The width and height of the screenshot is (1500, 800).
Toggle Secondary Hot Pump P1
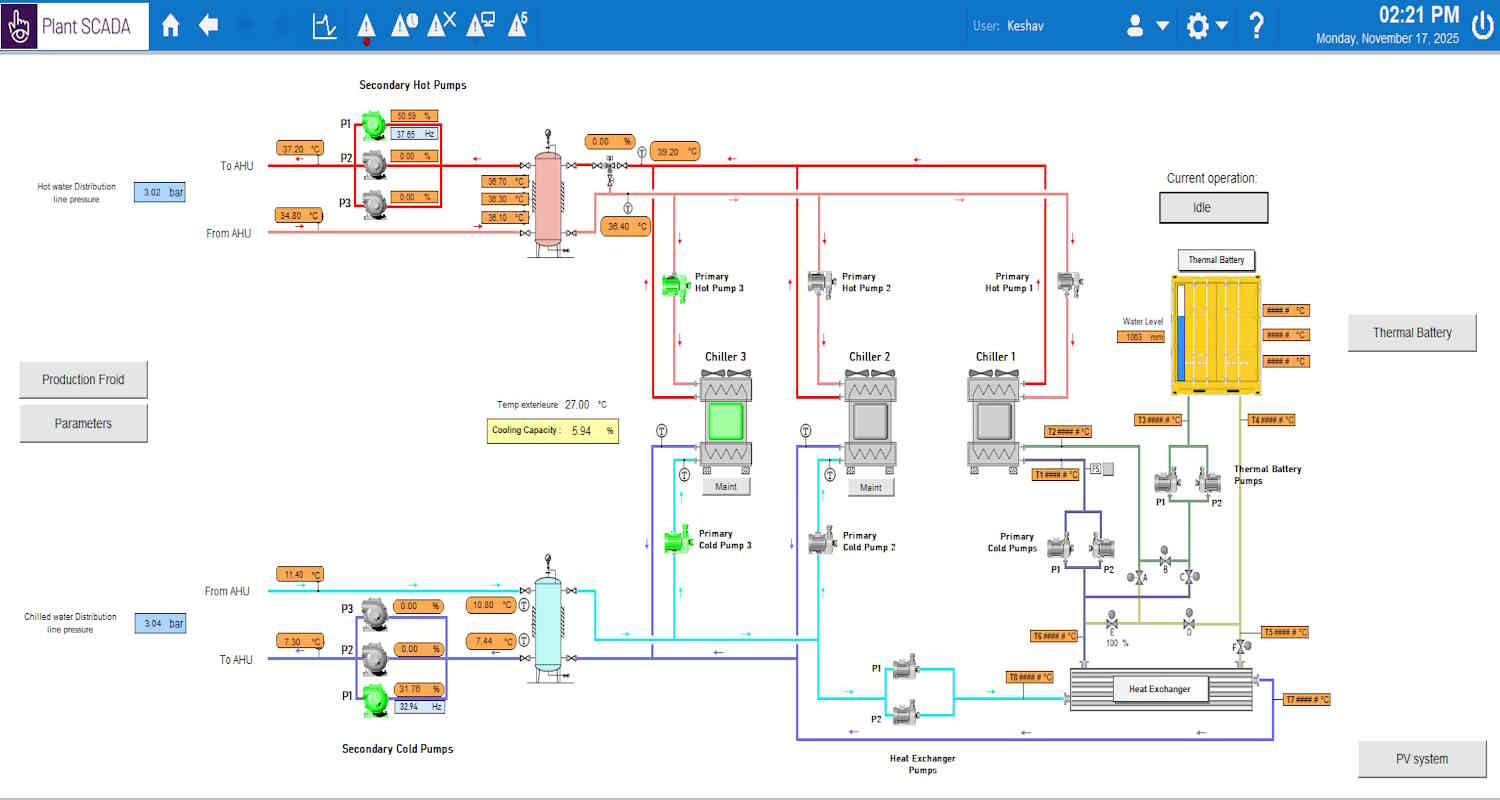373,124
